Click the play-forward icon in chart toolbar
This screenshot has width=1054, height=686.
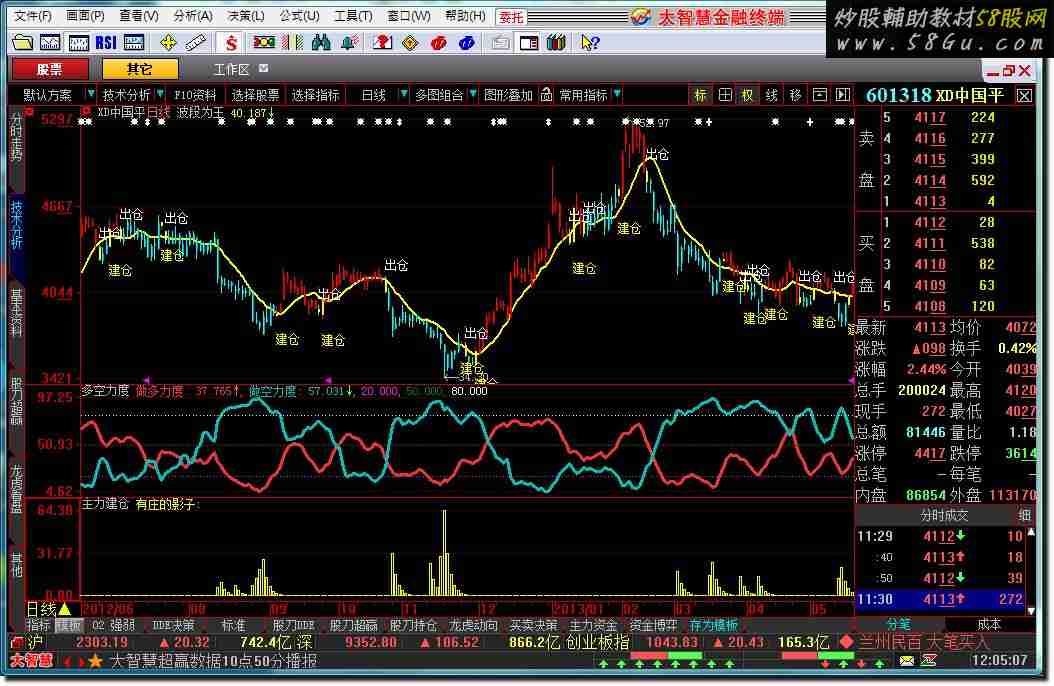(x=843, y=95)
